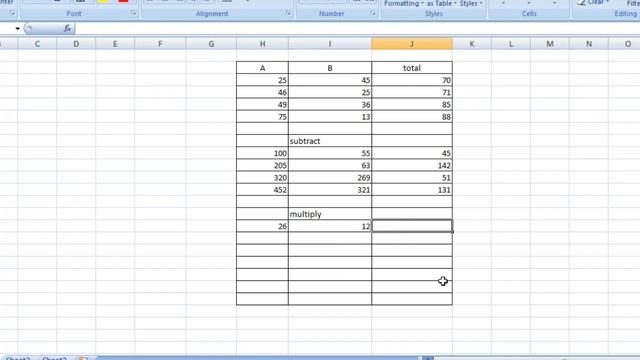Select the cell containing 46
The height and width of the screenshot is (360, 640).
262,92
